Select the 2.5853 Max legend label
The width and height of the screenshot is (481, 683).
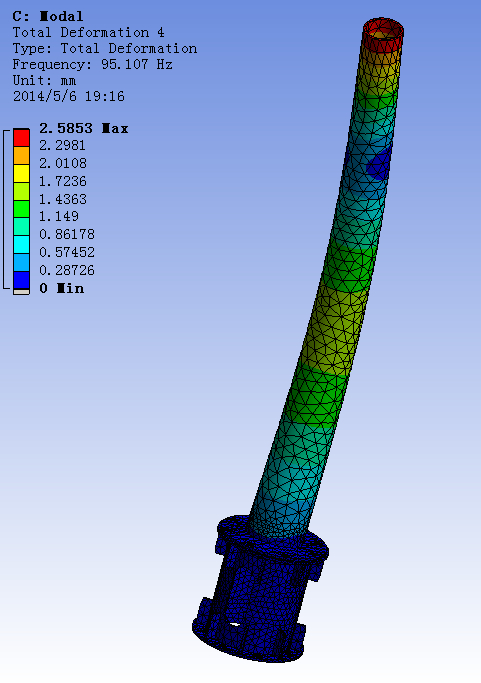[84, 128]
